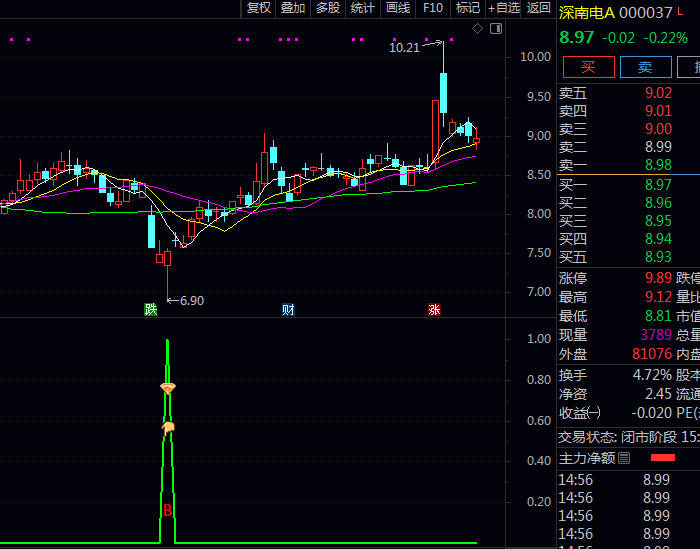Screen dimensions: 700x549
Task: Toggle the side panel layout icon
Action: pos(496,29)
